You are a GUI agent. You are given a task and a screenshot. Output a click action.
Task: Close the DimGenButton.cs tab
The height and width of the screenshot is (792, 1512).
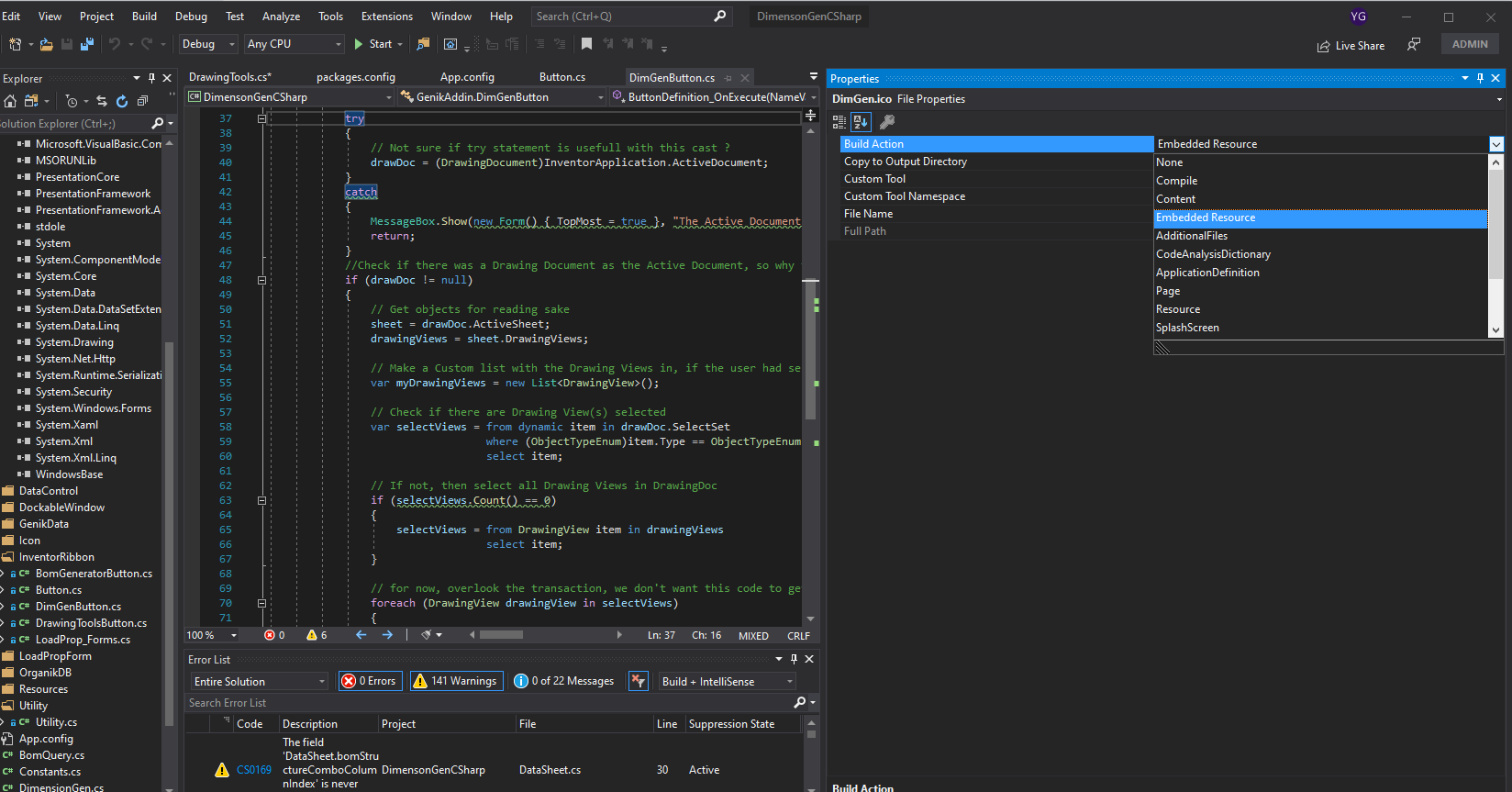(x=745, y=78)
